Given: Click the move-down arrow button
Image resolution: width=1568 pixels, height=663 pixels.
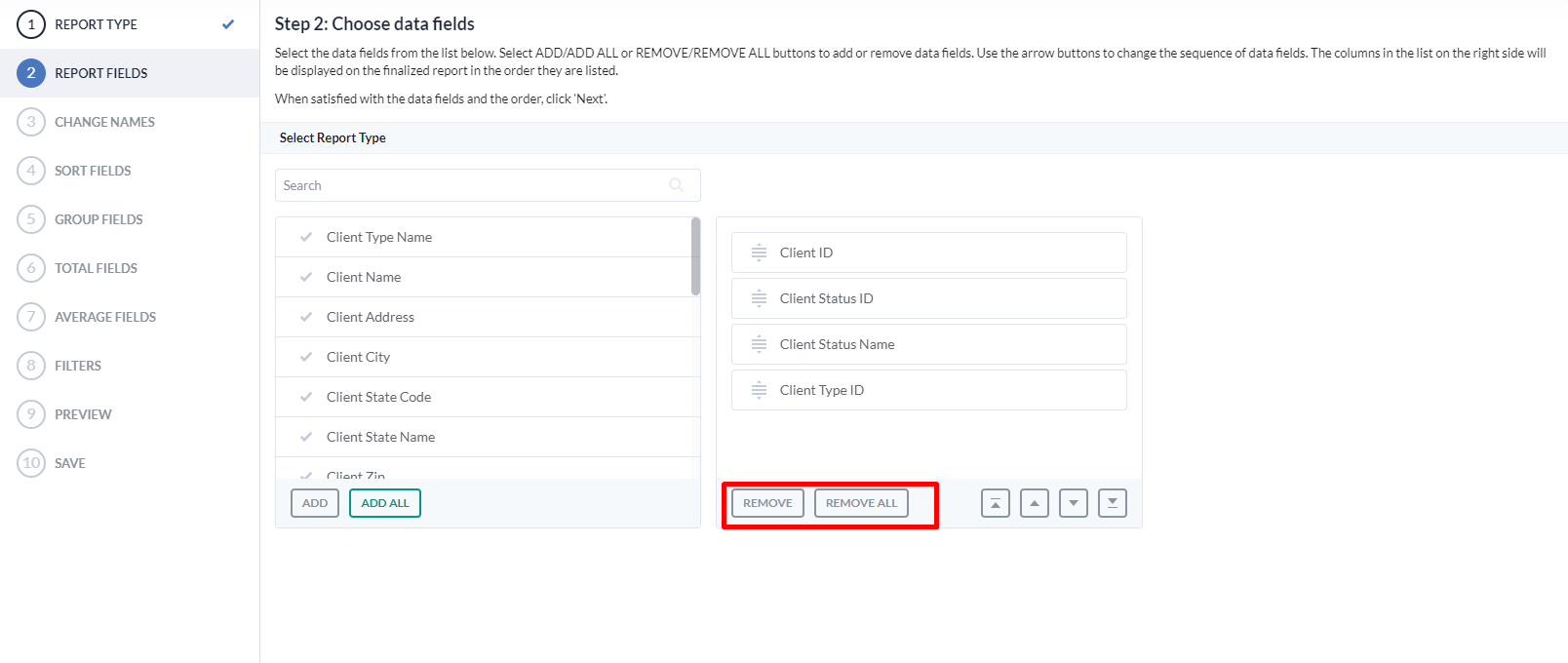Looking at the screenshot, I should (x=1074, y=503).
